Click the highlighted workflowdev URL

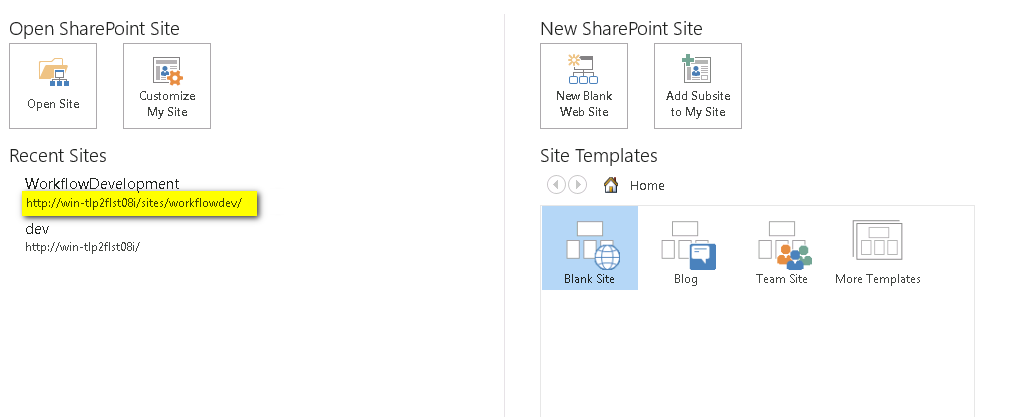141,203
